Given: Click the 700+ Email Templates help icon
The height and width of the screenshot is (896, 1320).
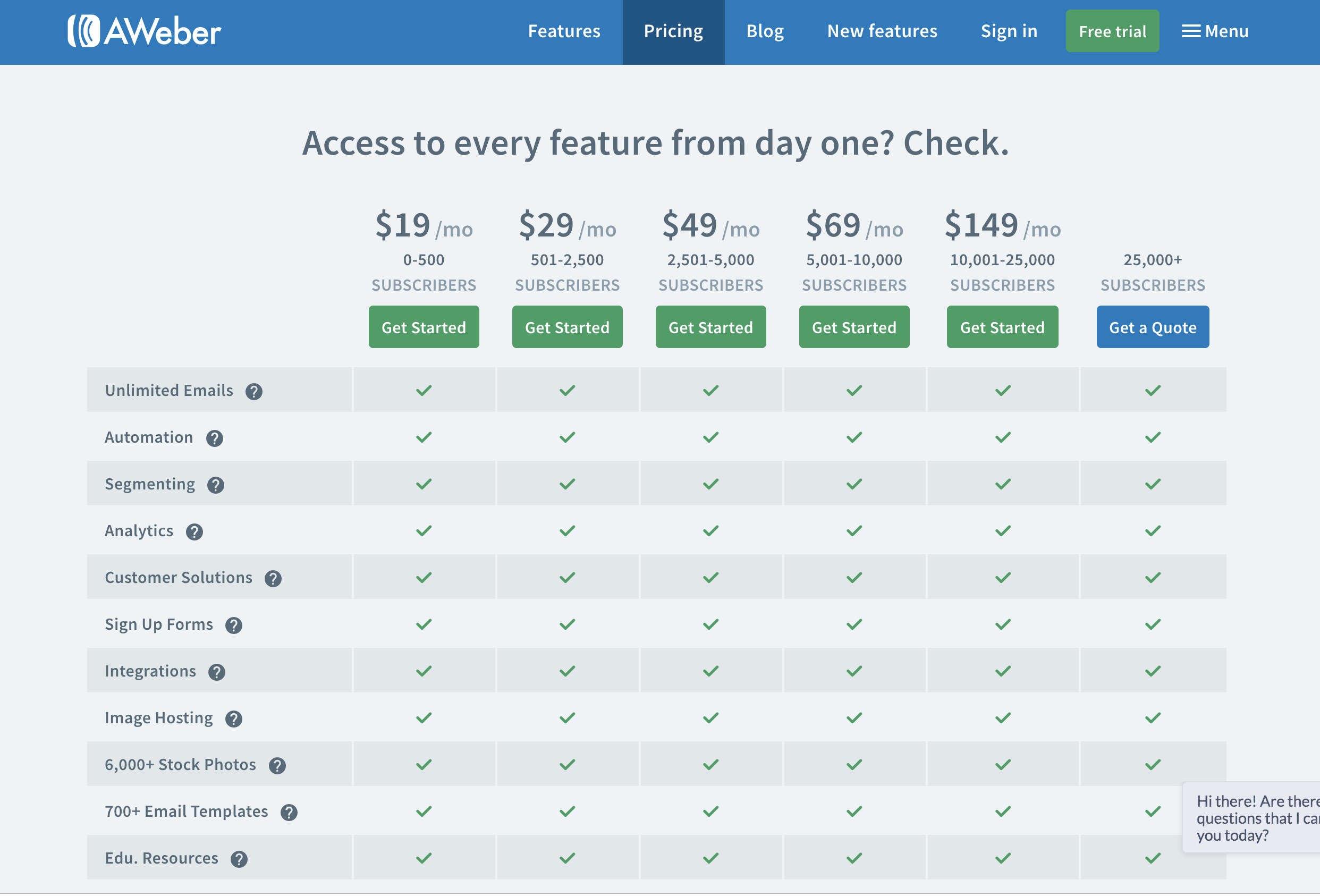Looking at the screenshot, I should (x=289, y=813).
